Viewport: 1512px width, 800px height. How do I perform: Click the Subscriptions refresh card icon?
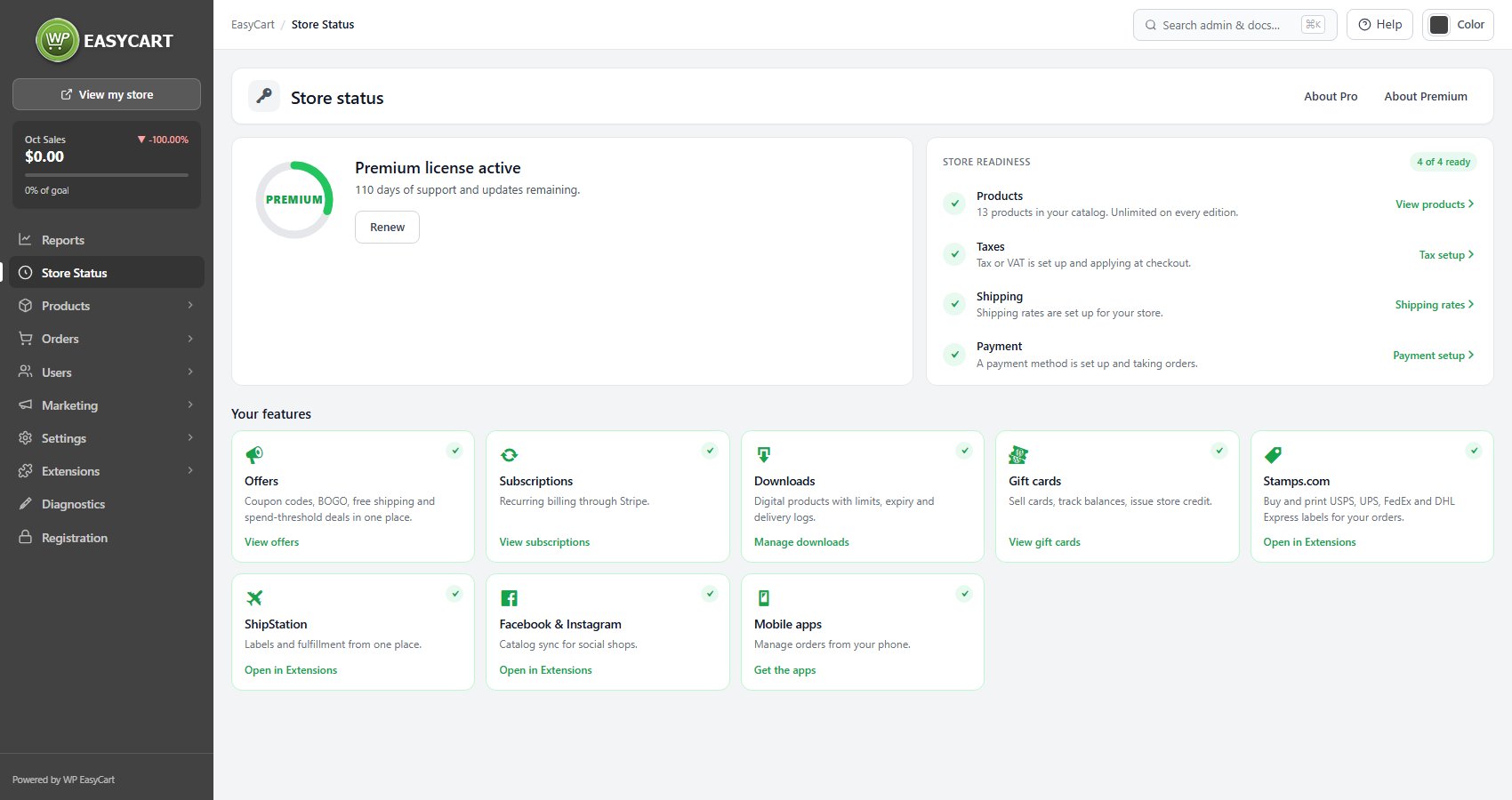(x=509, y=455)
